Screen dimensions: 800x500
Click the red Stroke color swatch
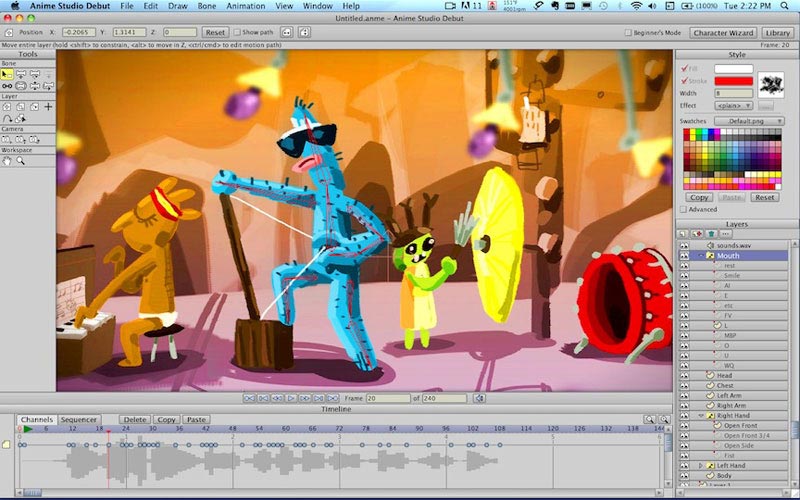[733, 81]
